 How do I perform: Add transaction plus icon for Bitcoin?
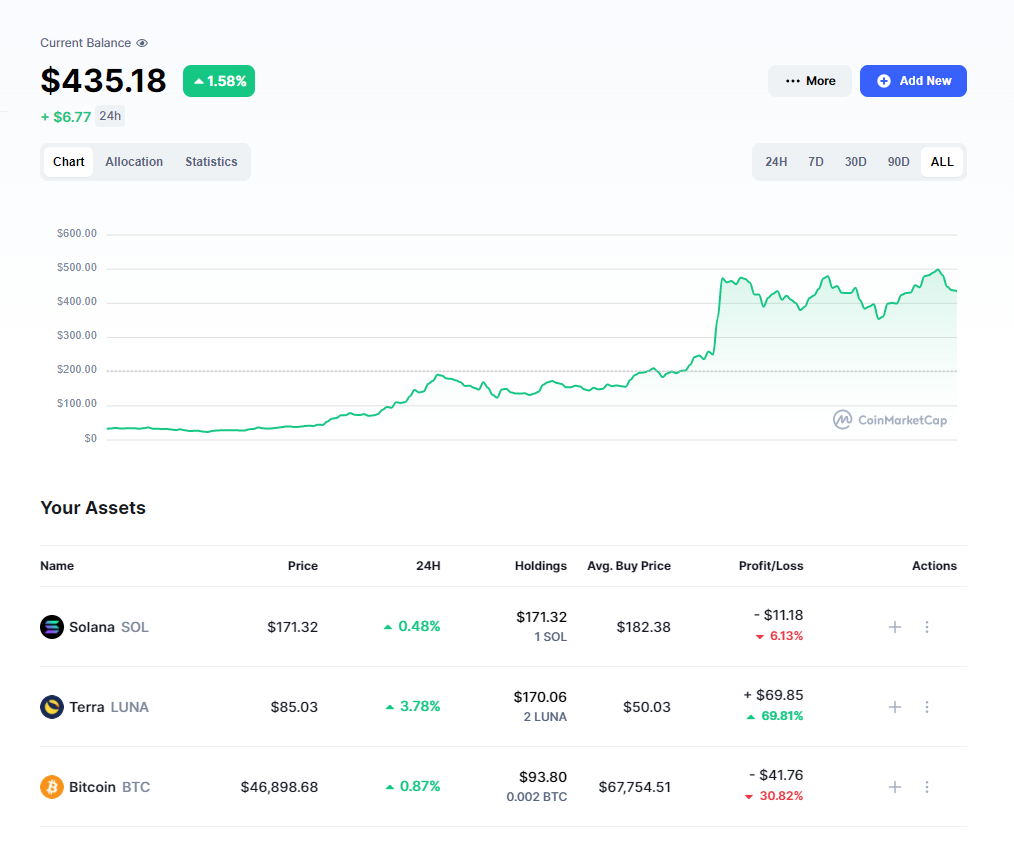pyautogui.click(x=895, y=787)
